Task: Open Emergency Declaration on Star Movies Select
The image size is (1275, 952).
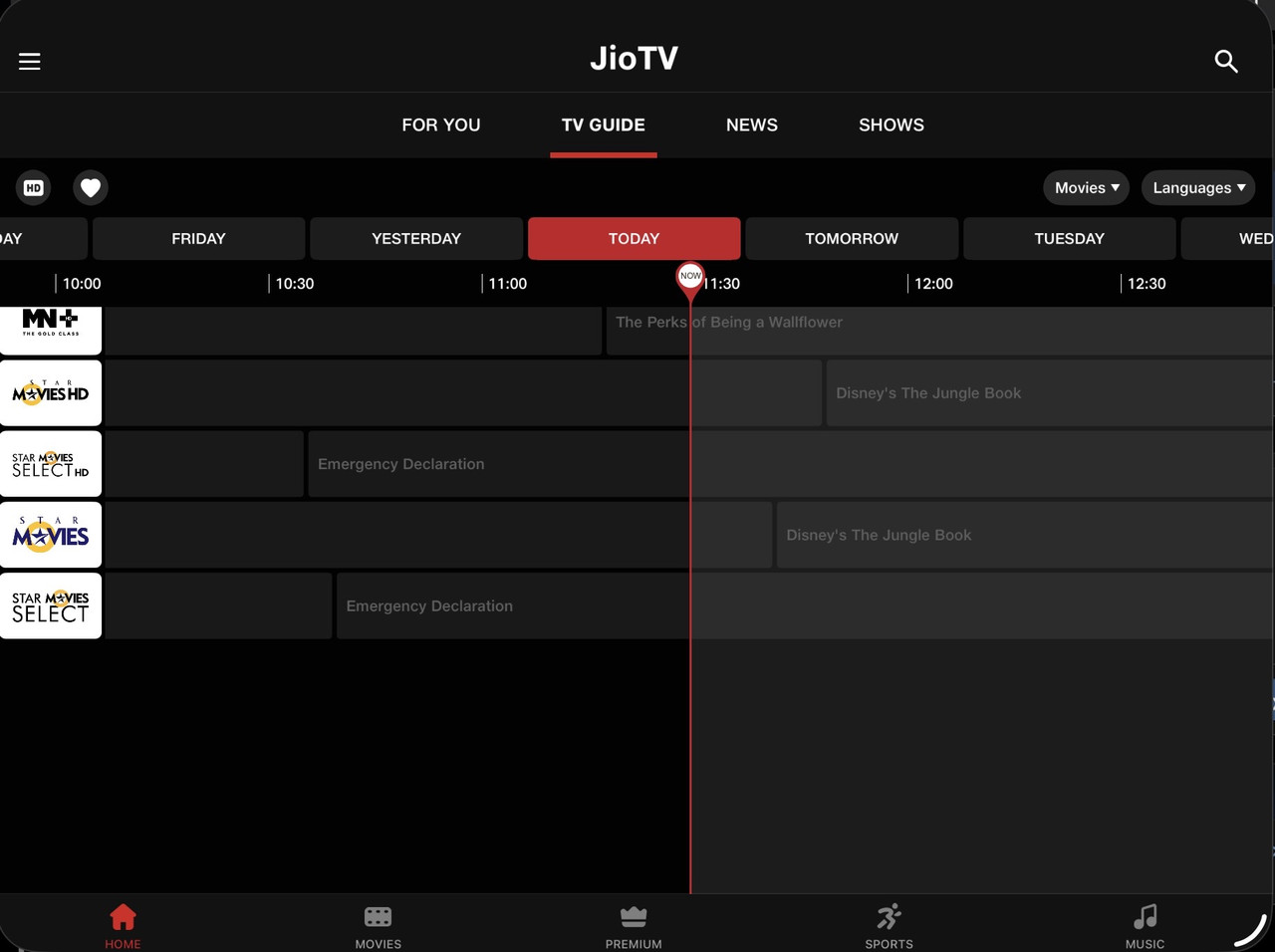Action: (x=804, y=605)
